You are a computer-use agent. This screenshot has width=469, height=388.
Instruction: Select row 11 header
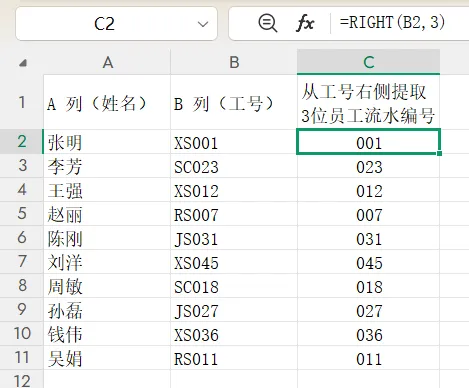pos(22,358)
